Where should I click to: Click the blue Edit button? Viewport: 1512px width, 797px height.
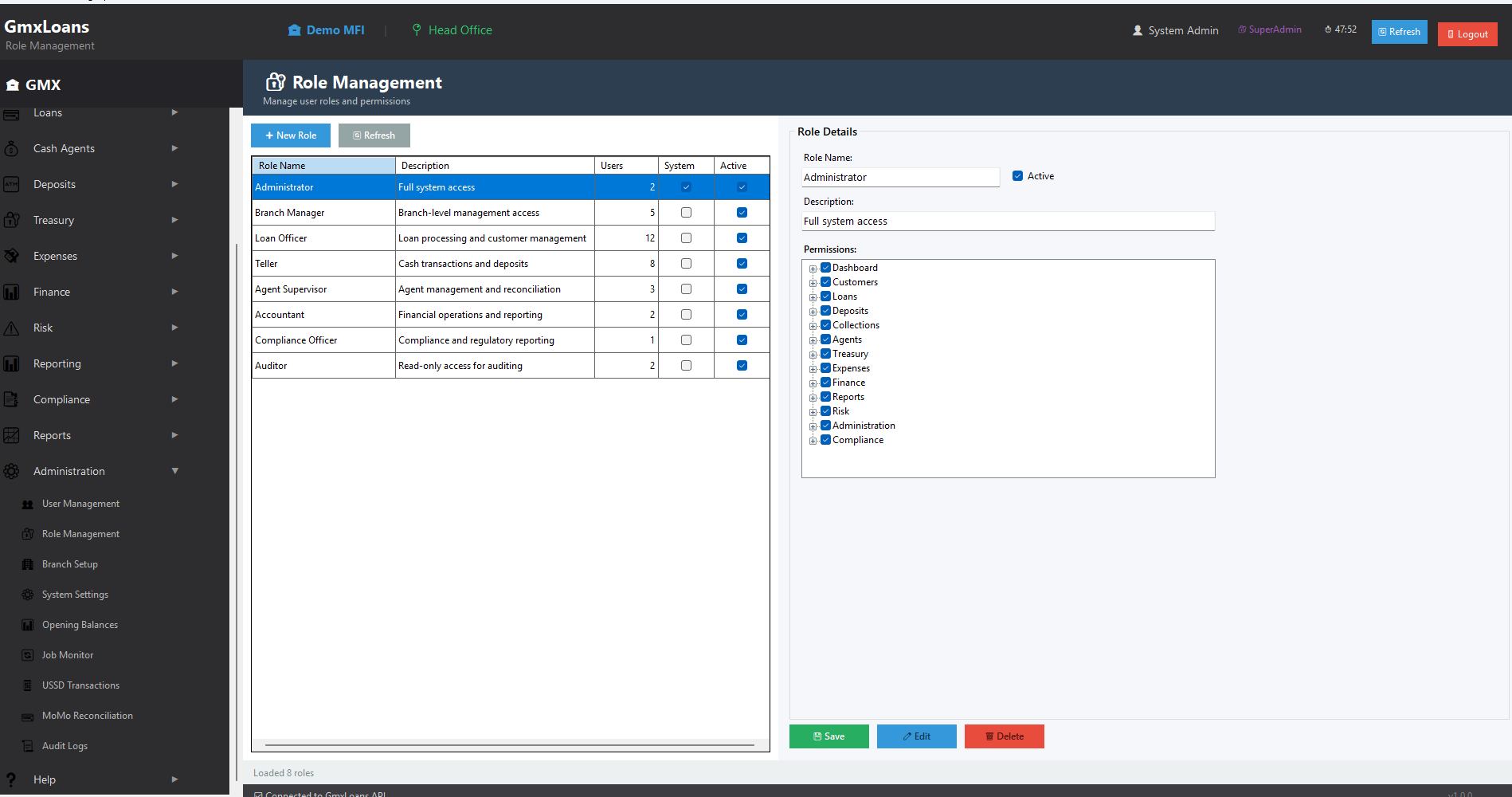click(x=917, y=736)
